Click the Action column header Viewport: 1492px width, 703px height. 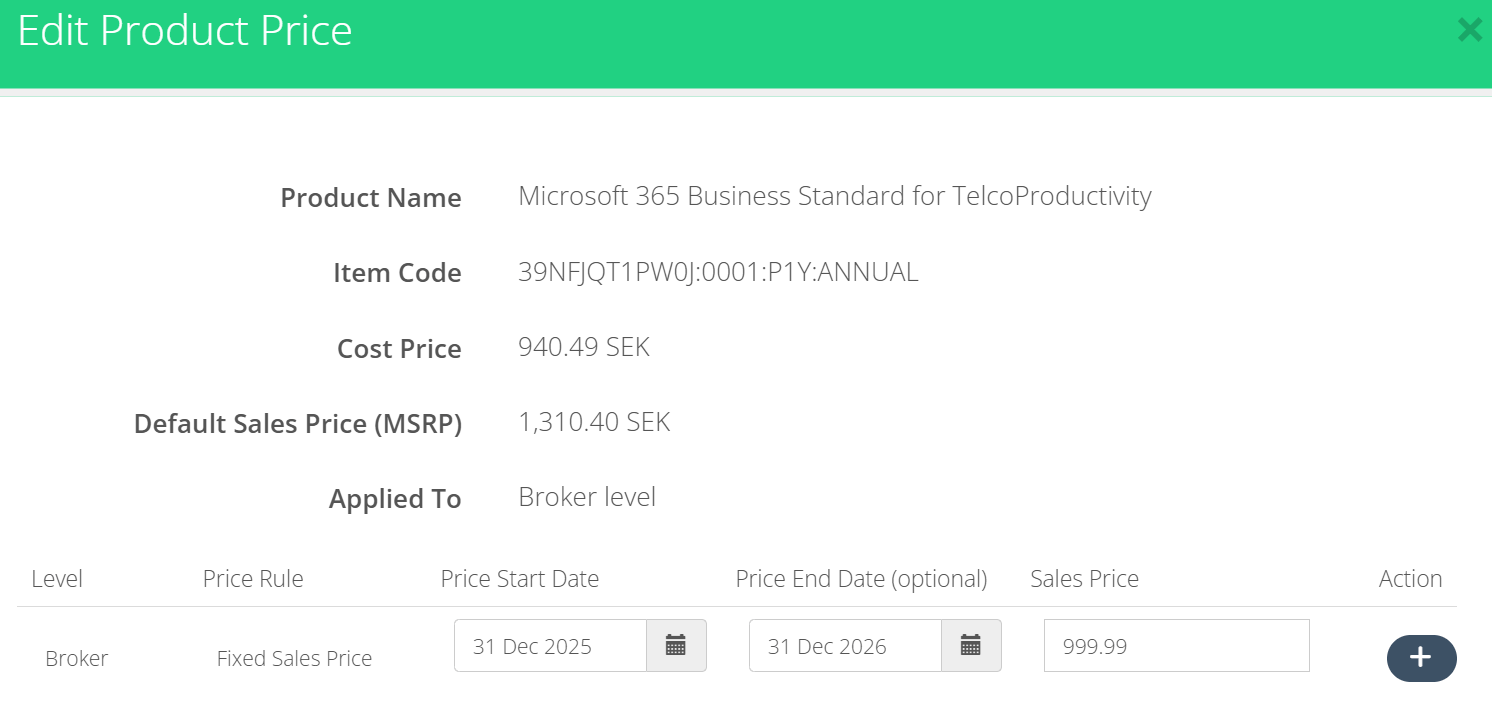pos(1410,579)
